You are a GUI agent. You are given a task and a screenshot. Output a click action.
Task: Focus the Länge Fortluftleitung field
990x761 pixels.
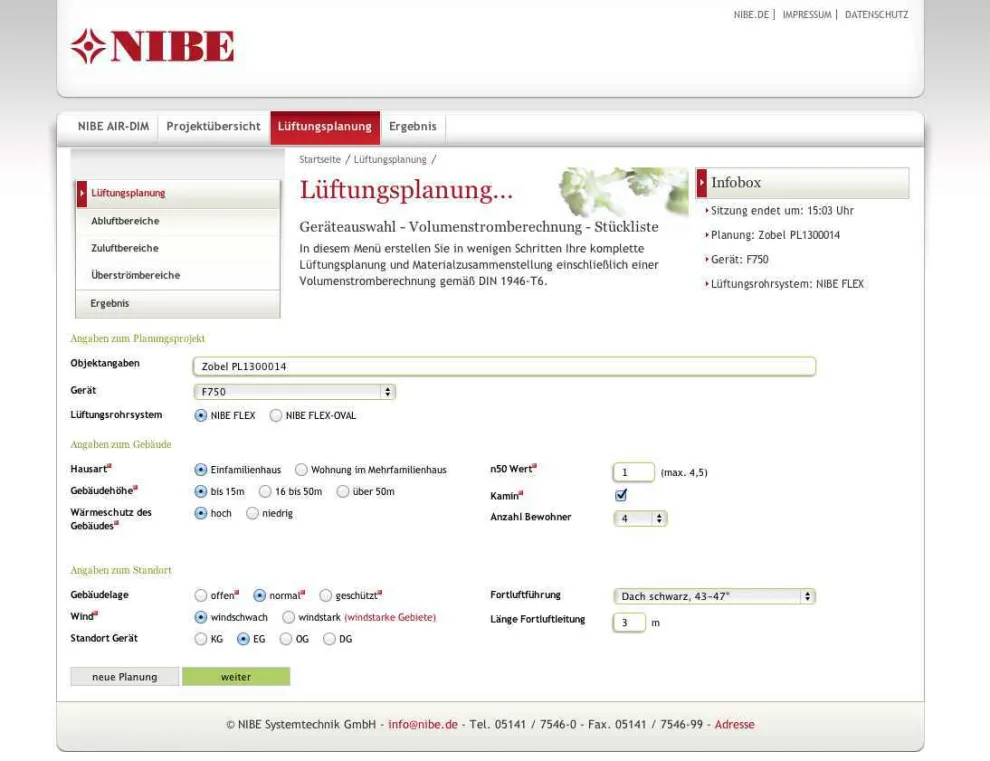[x=629, y=623]
